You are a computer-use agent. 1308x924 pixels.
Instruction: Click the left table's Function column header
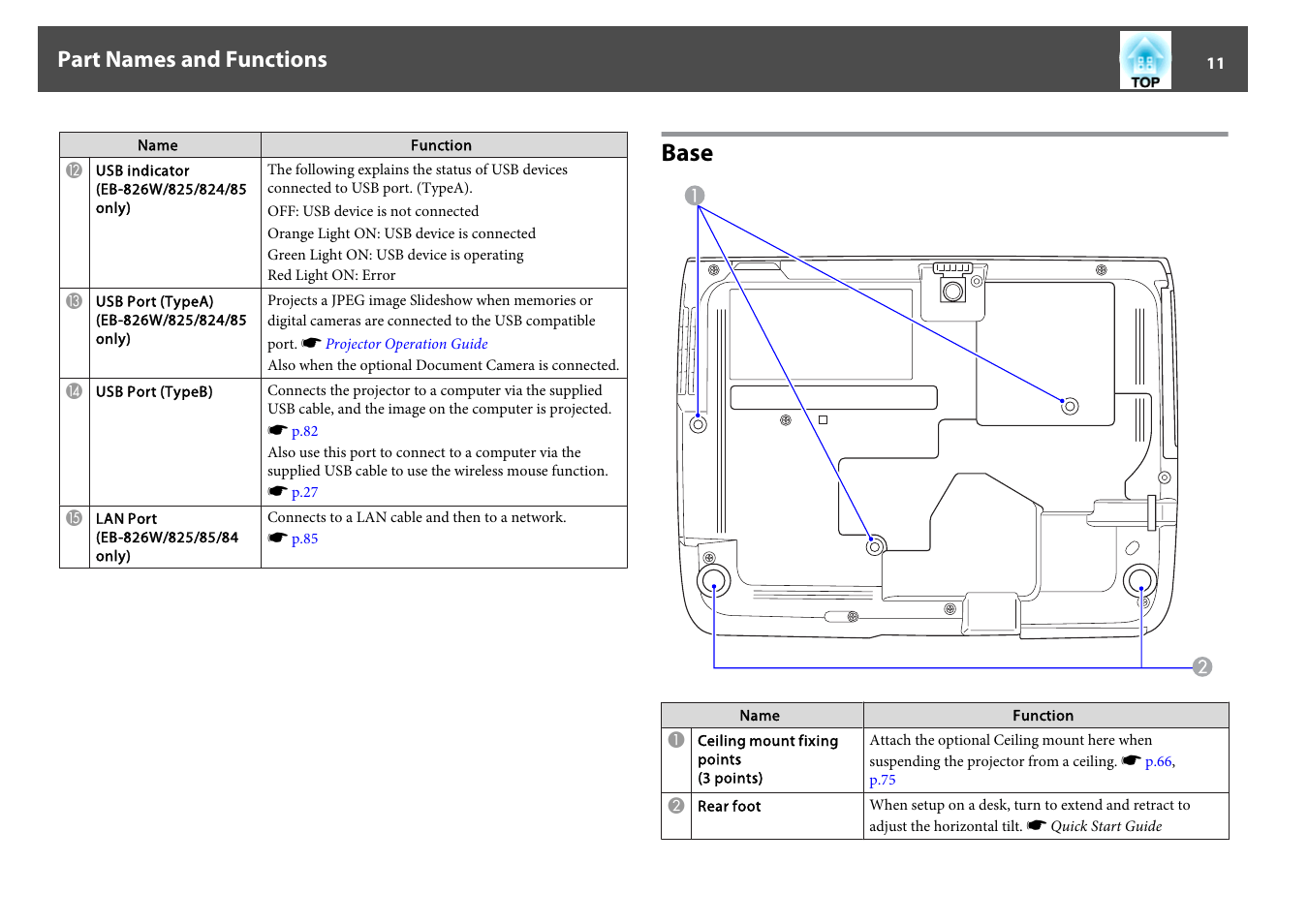point(443,145)
